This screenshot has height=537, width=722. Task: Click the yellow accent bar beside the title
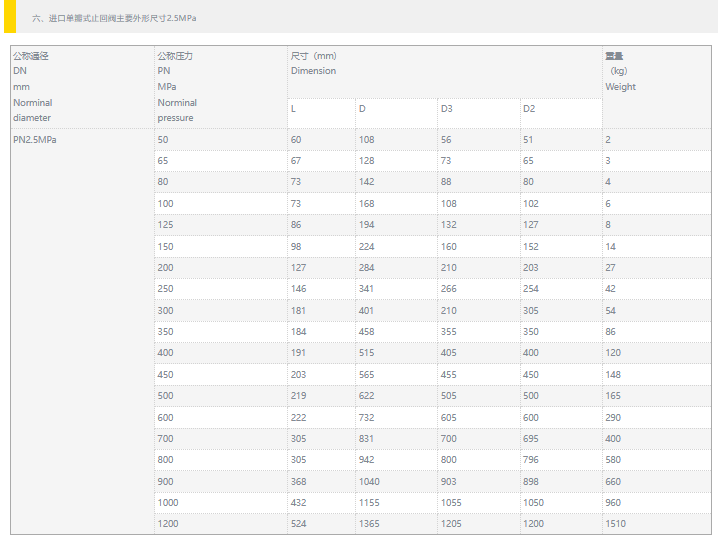coord(9,17)
